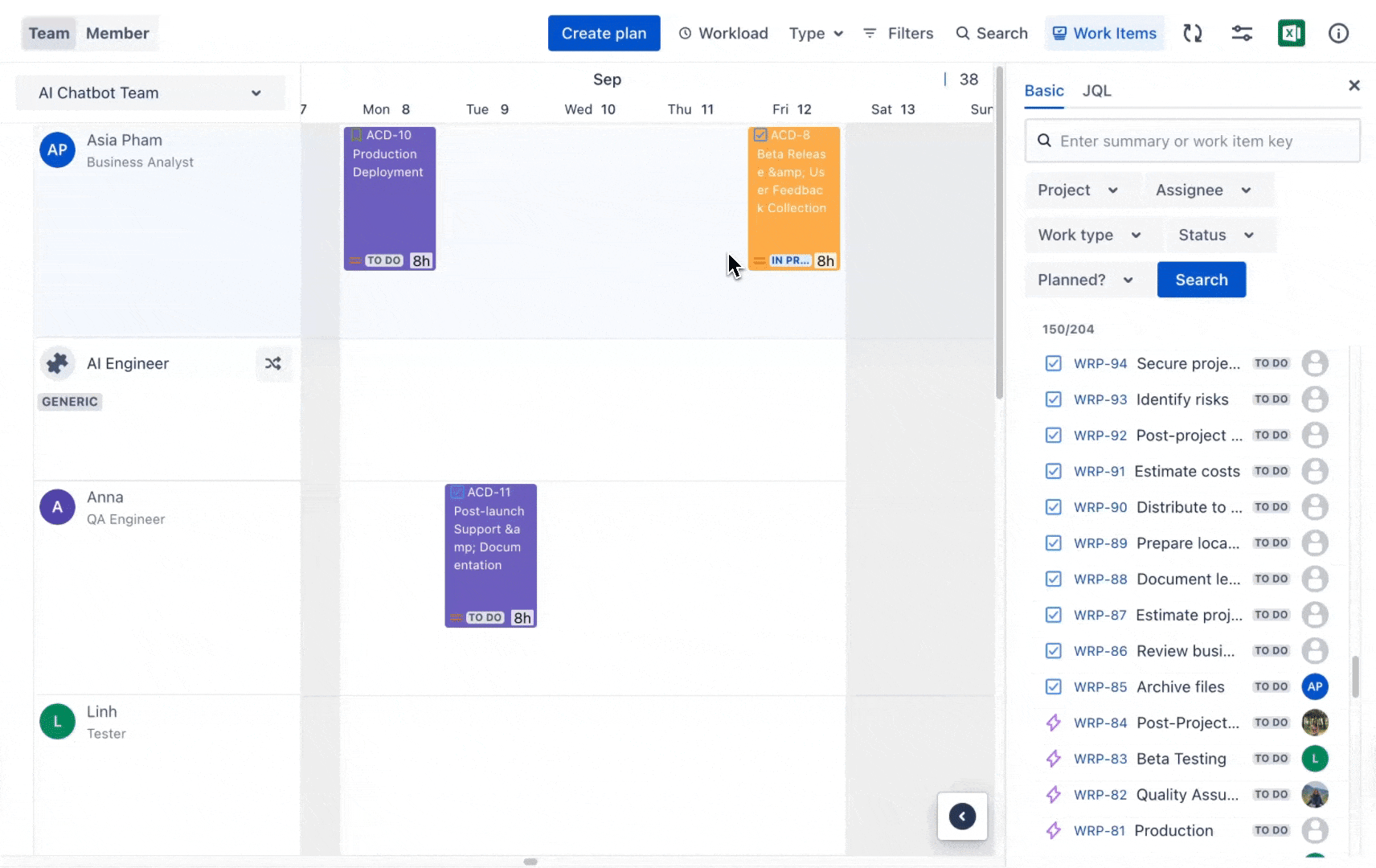Open the Workload view
The image size is (1376, 868).
coord(722,33)
